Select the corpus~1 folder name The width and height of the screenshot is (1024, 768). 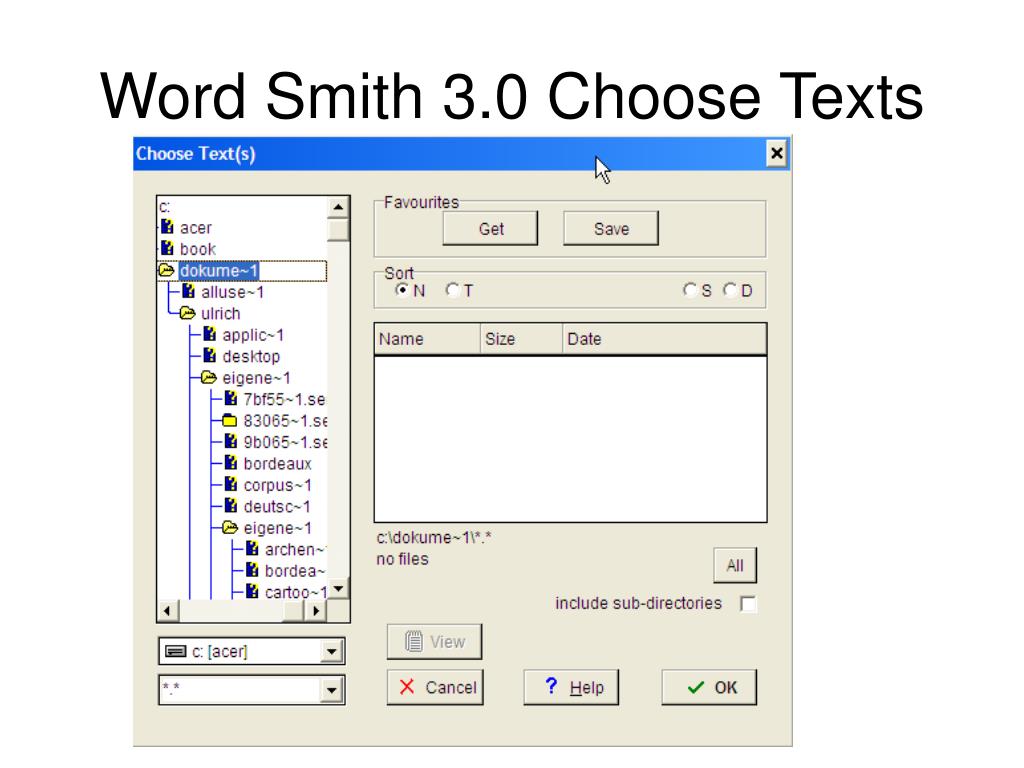coord(278,485)
